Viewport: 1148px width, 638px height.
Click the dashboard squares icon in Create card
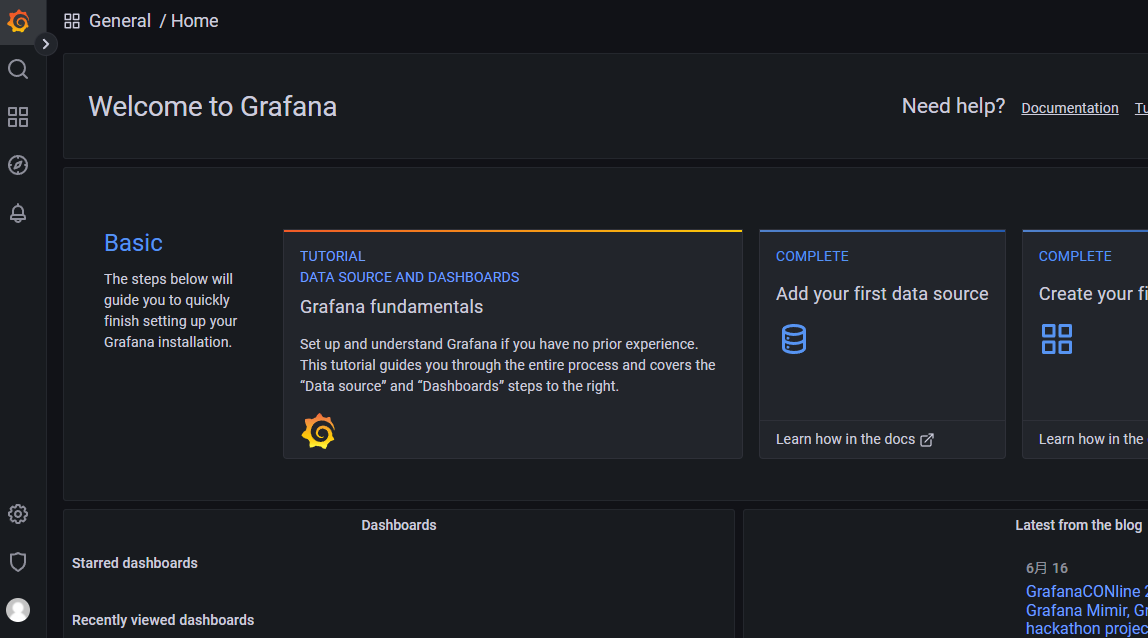pyautogui.click(x=1056, y=339)
